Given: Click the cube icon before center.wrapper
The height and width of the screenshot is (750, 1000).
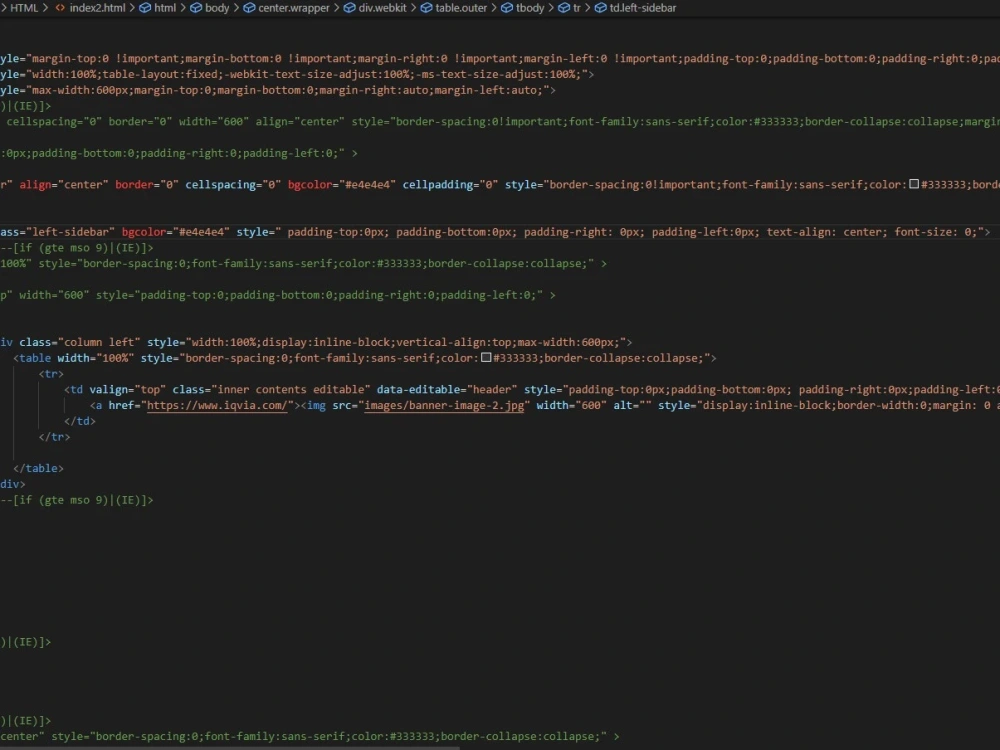Looking at the screenshot, I should (249, 8).
